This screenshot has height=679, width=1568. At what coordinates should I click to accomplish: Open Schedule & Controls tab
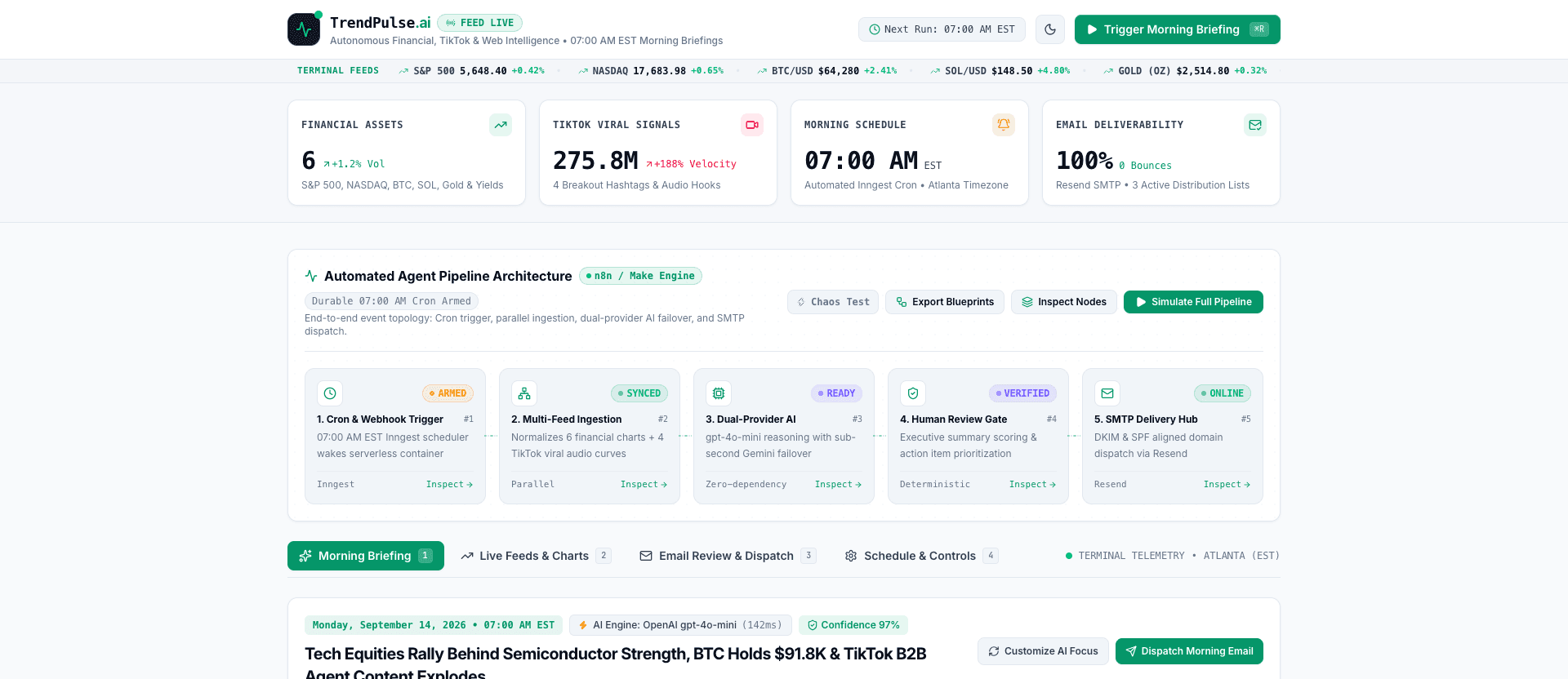point(921,556)
